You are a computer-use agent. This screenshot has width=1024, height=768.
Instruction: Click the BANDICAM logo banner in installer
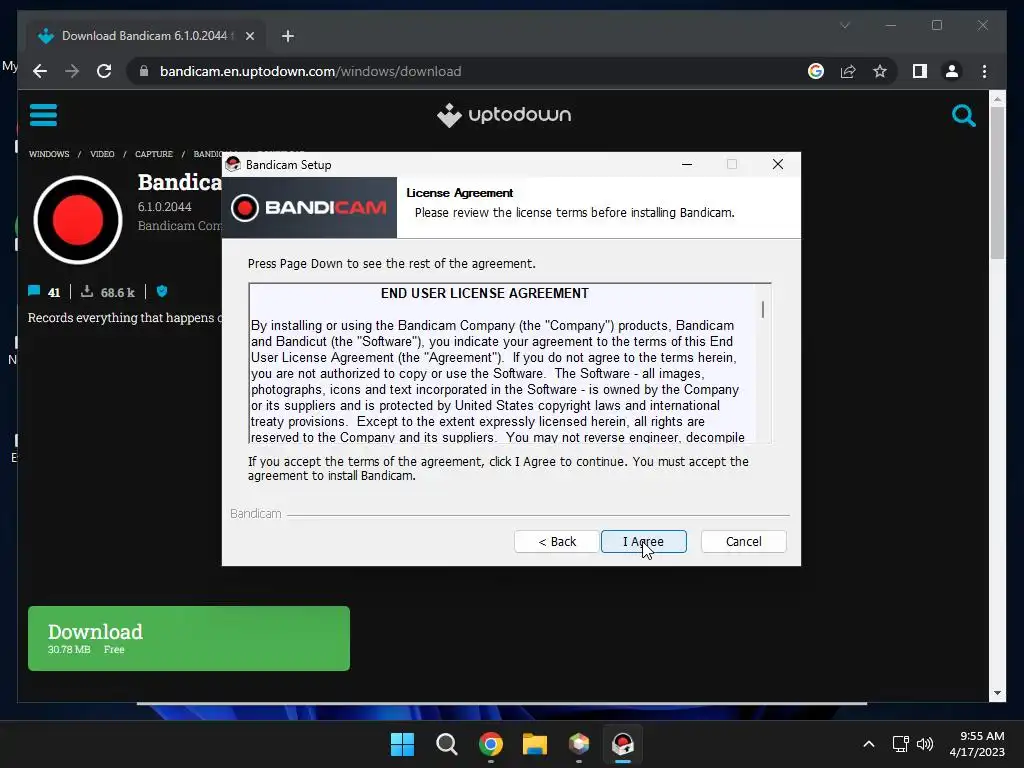point(310,208)
